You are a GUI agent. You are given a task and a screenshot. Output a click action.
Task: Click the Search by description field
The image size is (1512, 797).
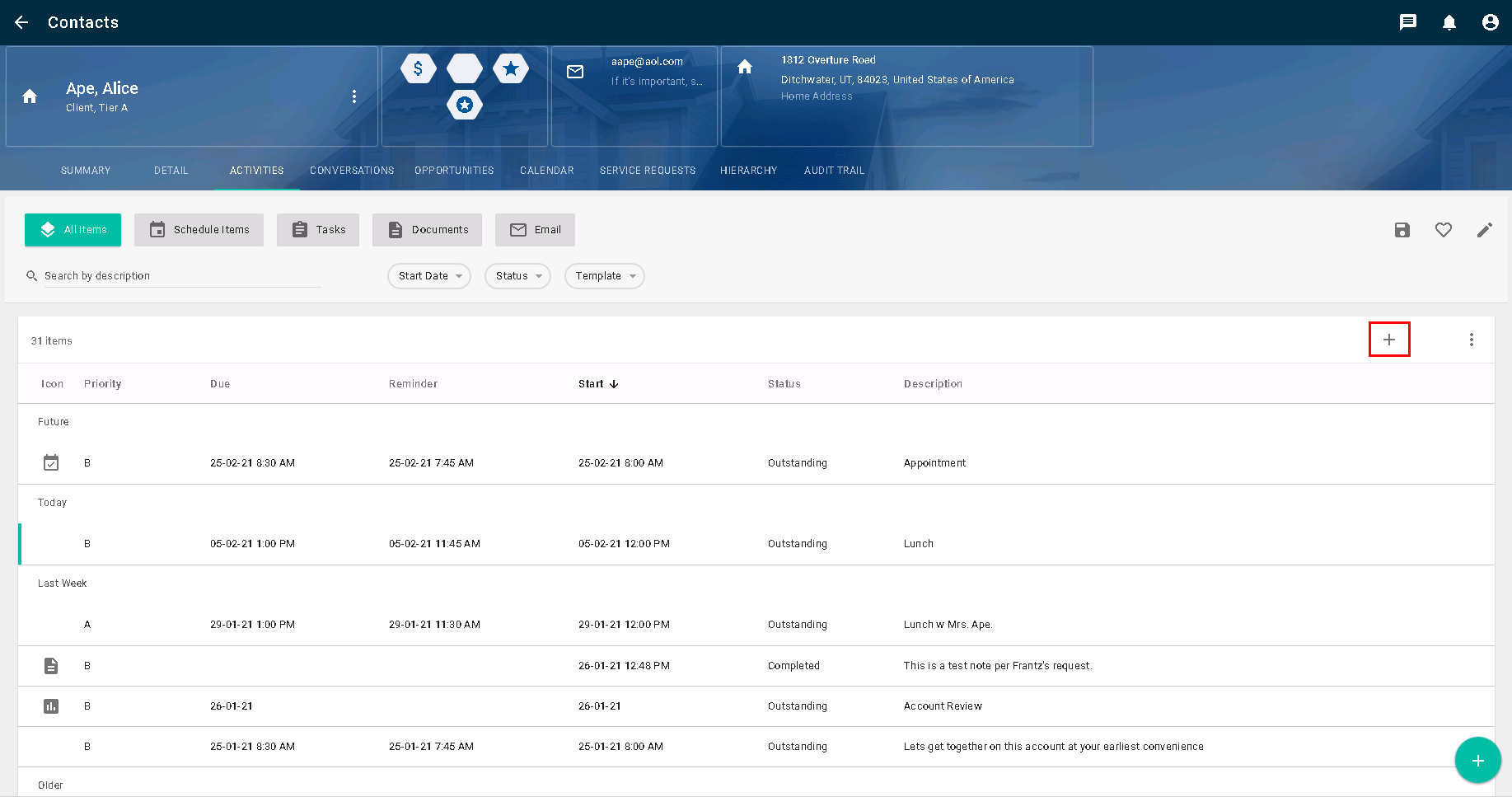pyautogui.click(x=181, y=276)
